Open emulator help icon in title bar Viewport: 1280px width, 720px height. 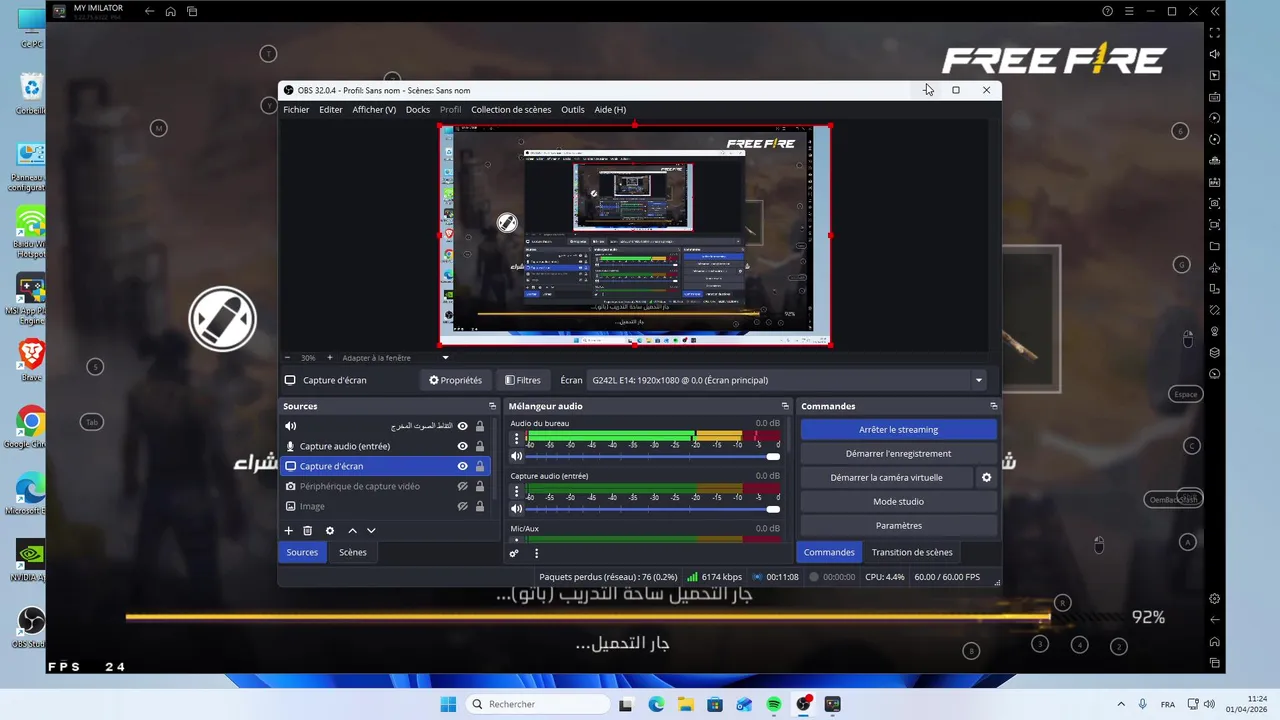pos(1107,11)
